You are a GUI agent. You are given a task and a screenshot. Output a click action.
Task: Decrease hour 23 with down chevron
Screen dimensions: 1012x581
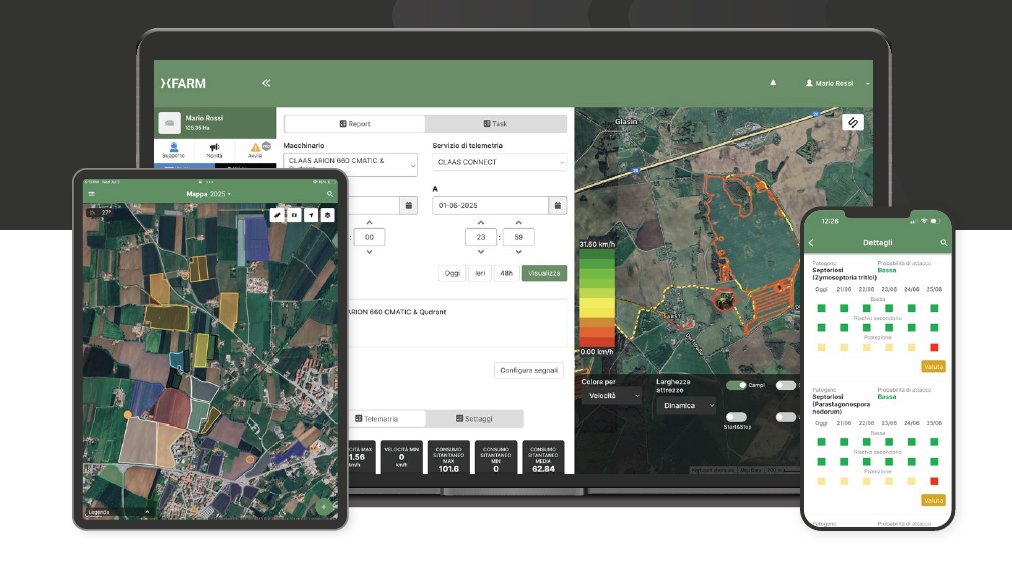pos(481,252)
